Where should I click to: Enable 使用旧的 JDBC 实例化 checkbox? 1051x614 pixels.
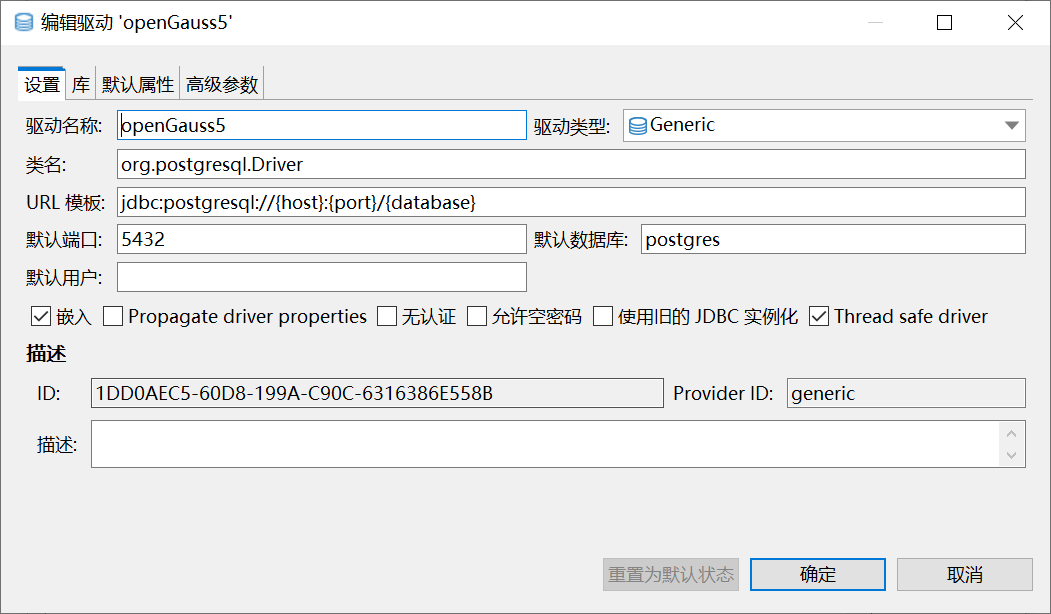603,316
